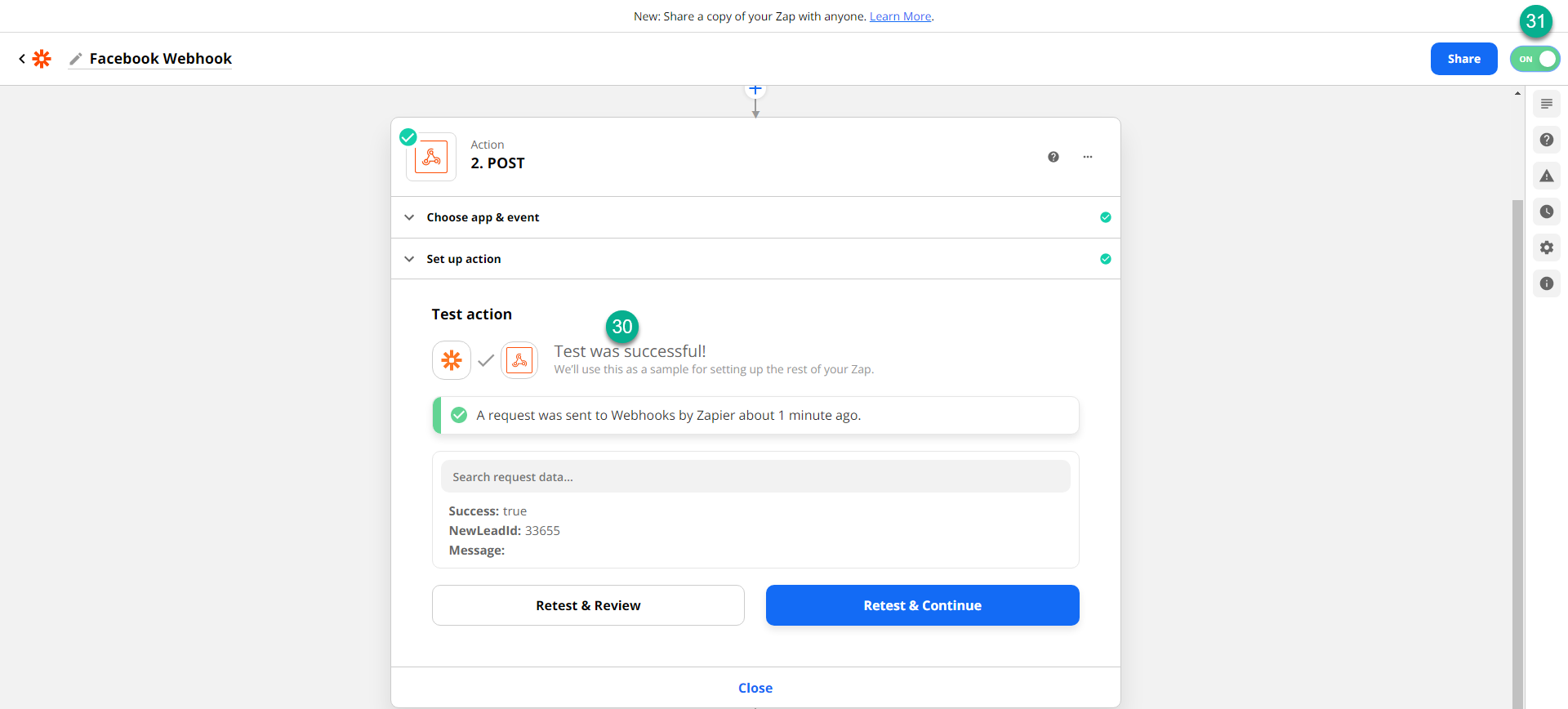Screen dimensions: 1568x709
Task: Click the green step status check badge
Action: click(x=408, y=137)
